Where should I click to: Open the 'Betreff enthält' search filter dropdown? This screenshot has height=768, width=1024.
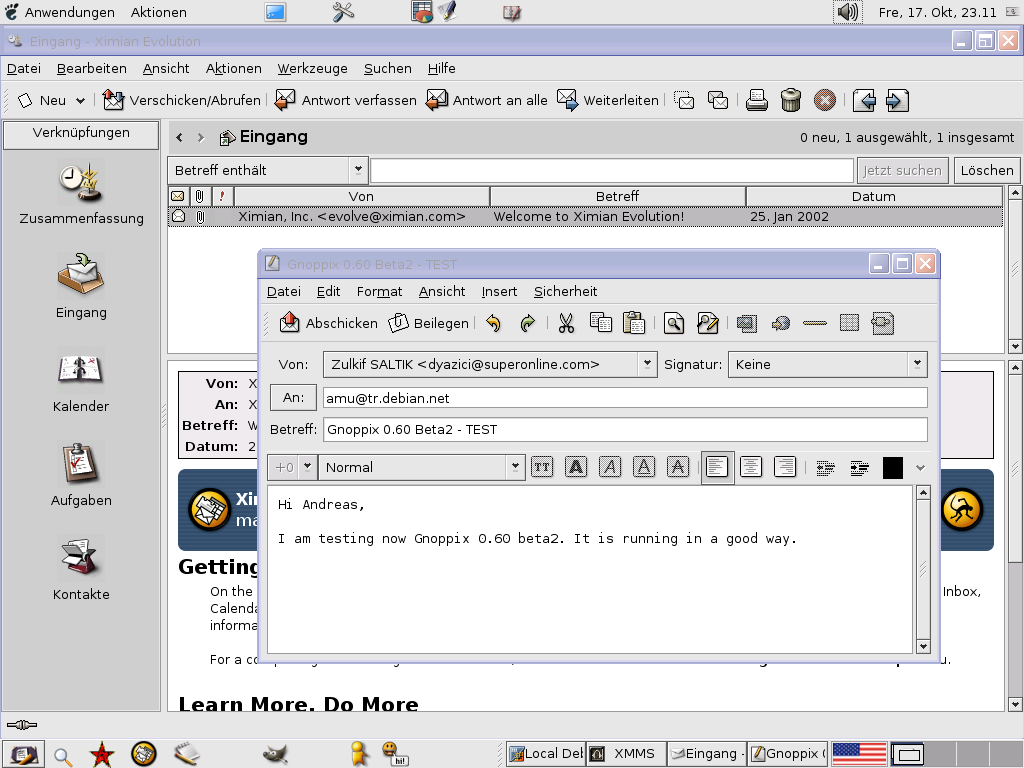pos(268,170)
